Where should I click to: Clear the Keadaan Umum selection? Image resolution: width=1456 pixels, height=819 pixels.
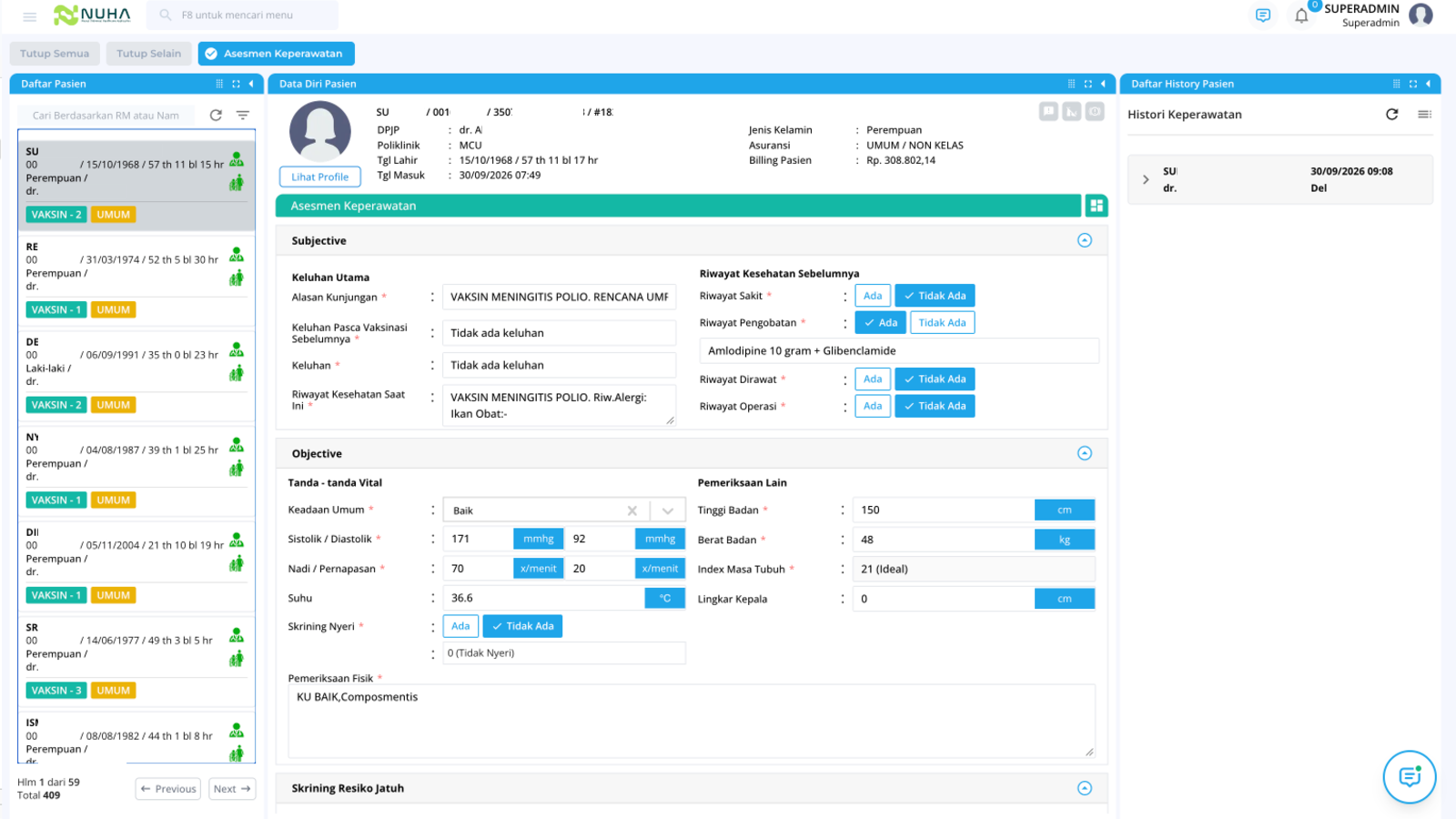pos(632,511)
